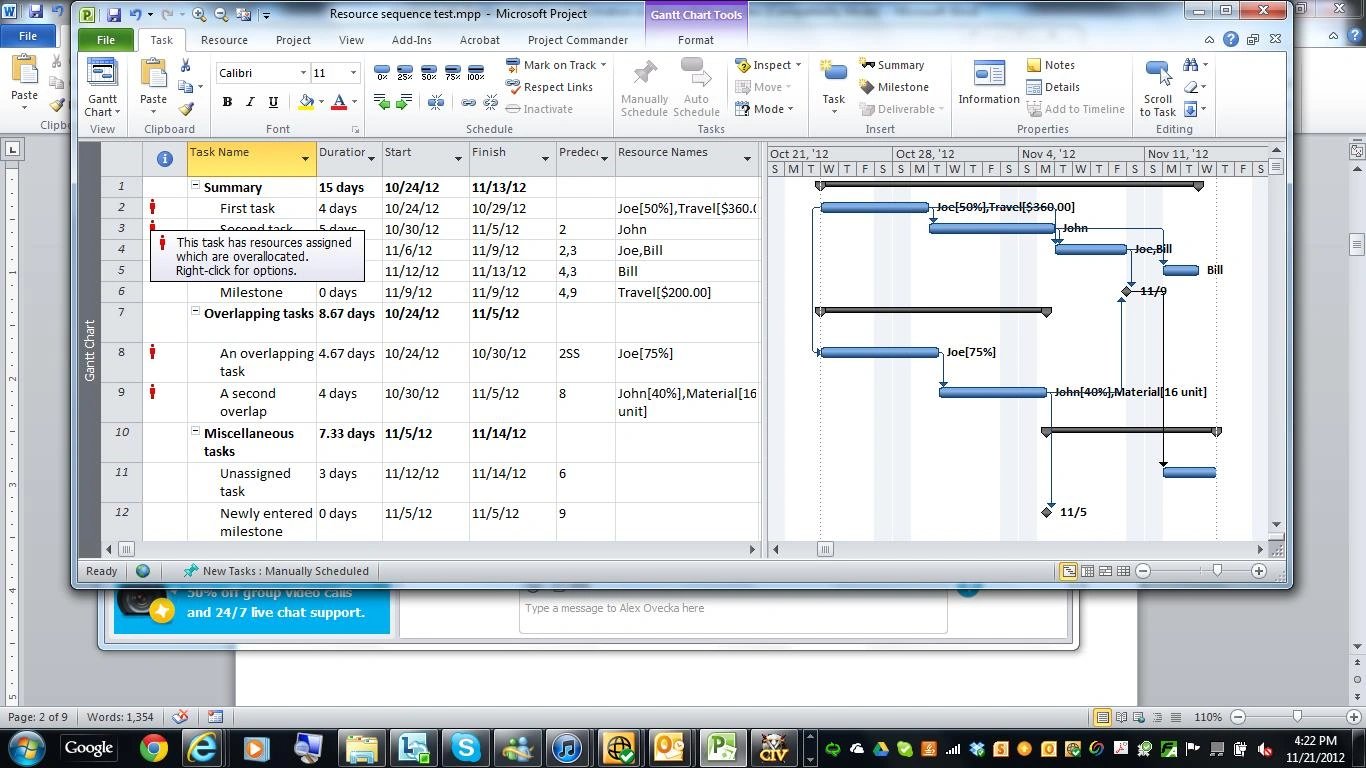Image resolution: width=1366 pixels, height=768 pixels.
Task: Switch to the Resource ribbon tab
Action: point(224,40)
